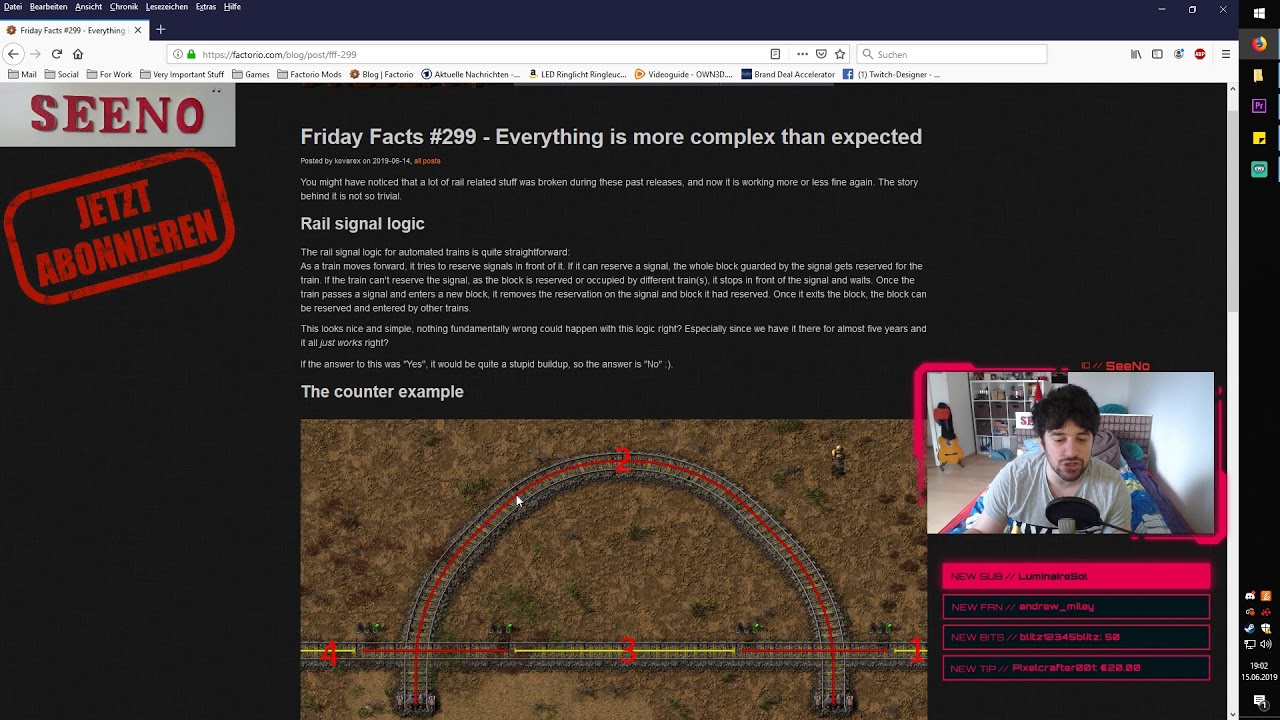Toggle reader view icon in address bar
The width and height of the screenshot is (1280, 720).
[775, 54]
